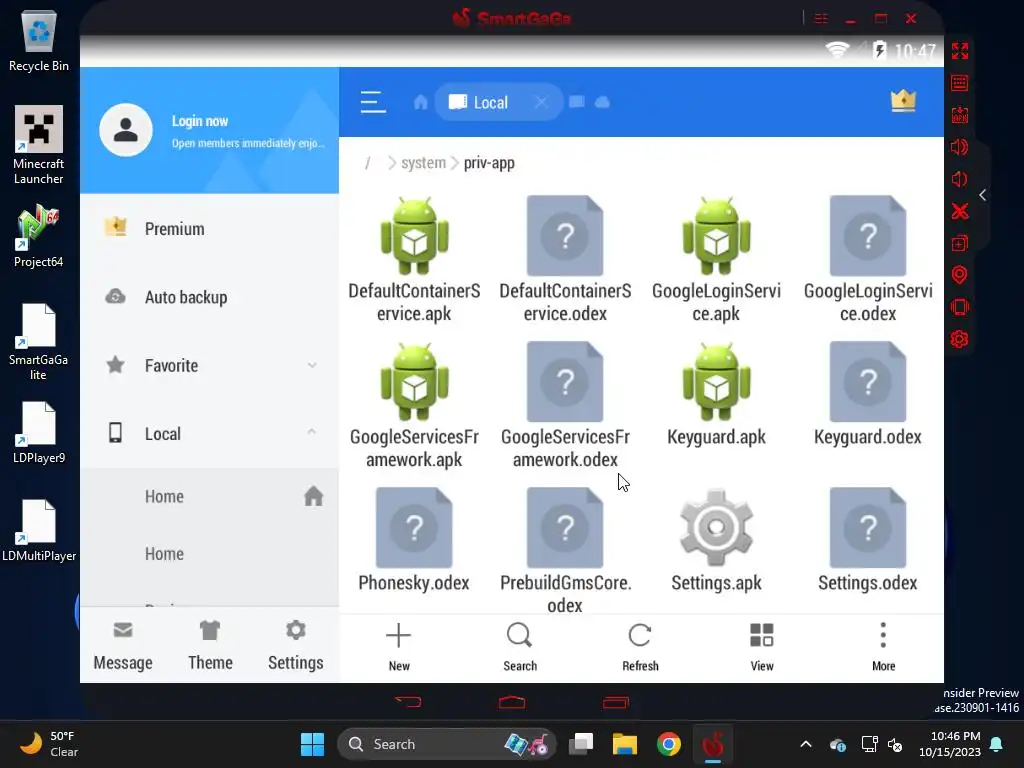Open SmartGaGa settings gear in side toolbar
This screenshot has height=768, width=1024.
pos(959,339)
